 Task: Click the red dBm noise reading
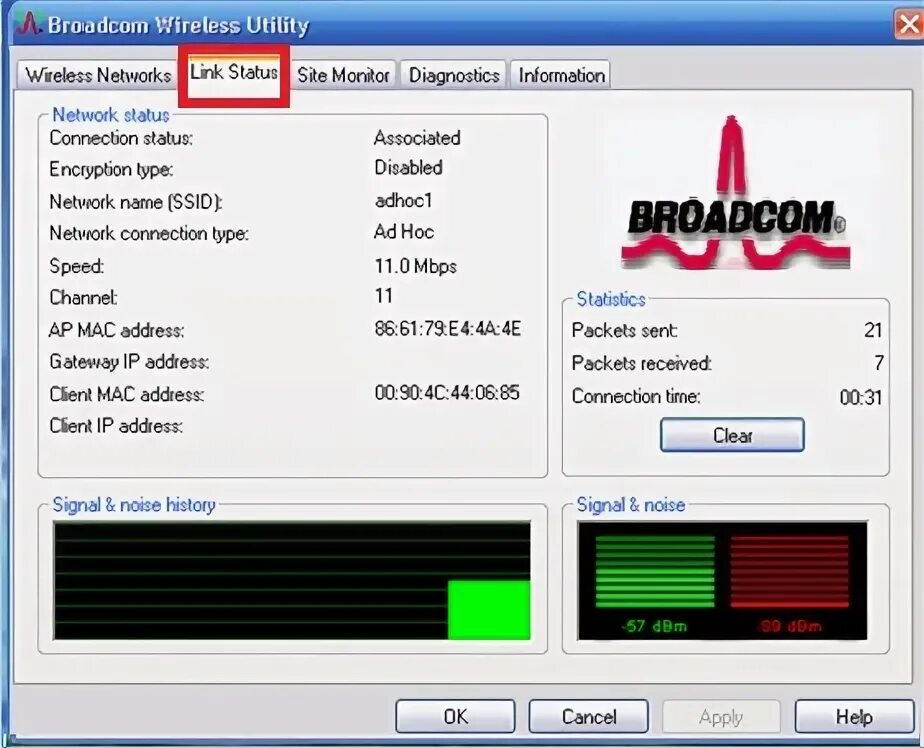790,626
